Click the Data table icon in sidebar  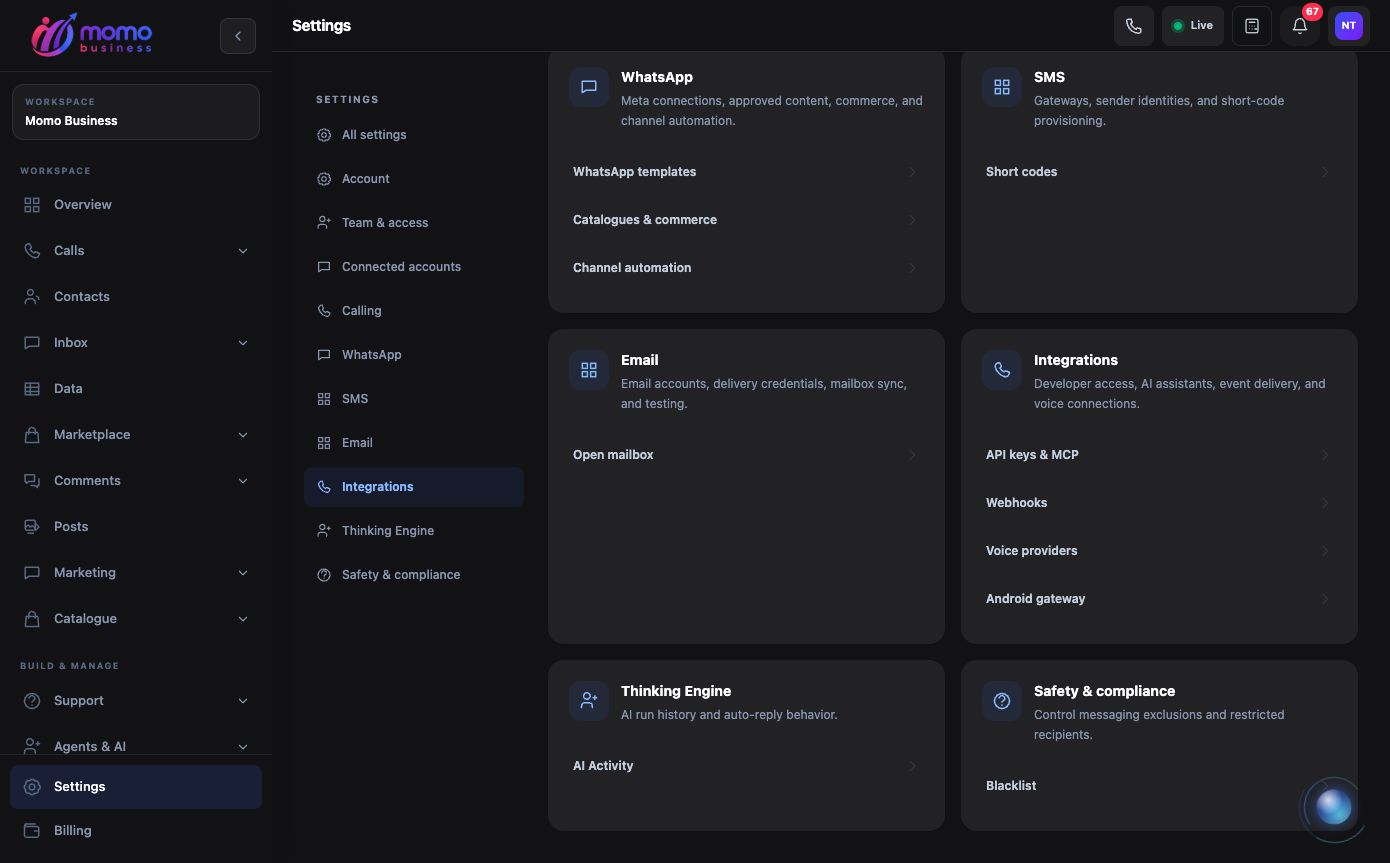(x=32, y=389)
